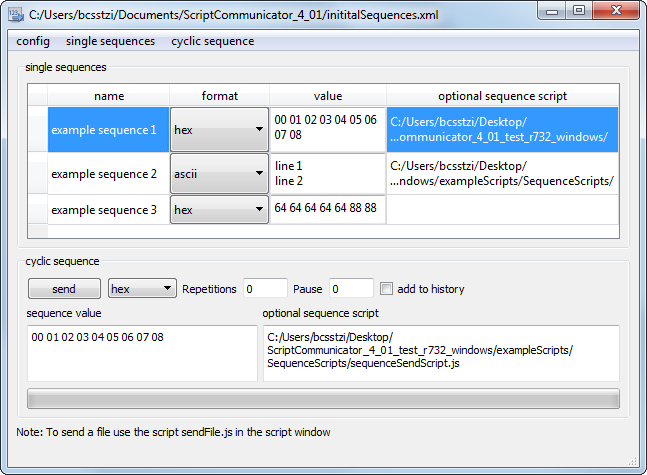The height and width of the screenshot is (475, 647).
Task: Open ascii format dropdown for example sequence 2
Action: [219, 174]
